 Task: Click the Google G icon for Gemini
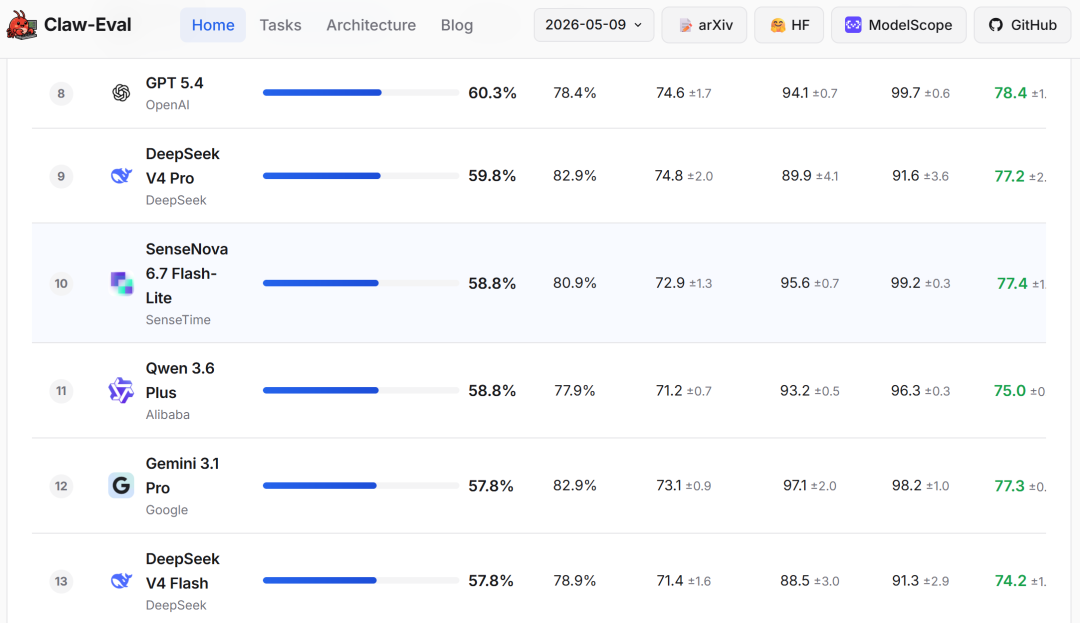pyautogui.click(x=121, y=485)
